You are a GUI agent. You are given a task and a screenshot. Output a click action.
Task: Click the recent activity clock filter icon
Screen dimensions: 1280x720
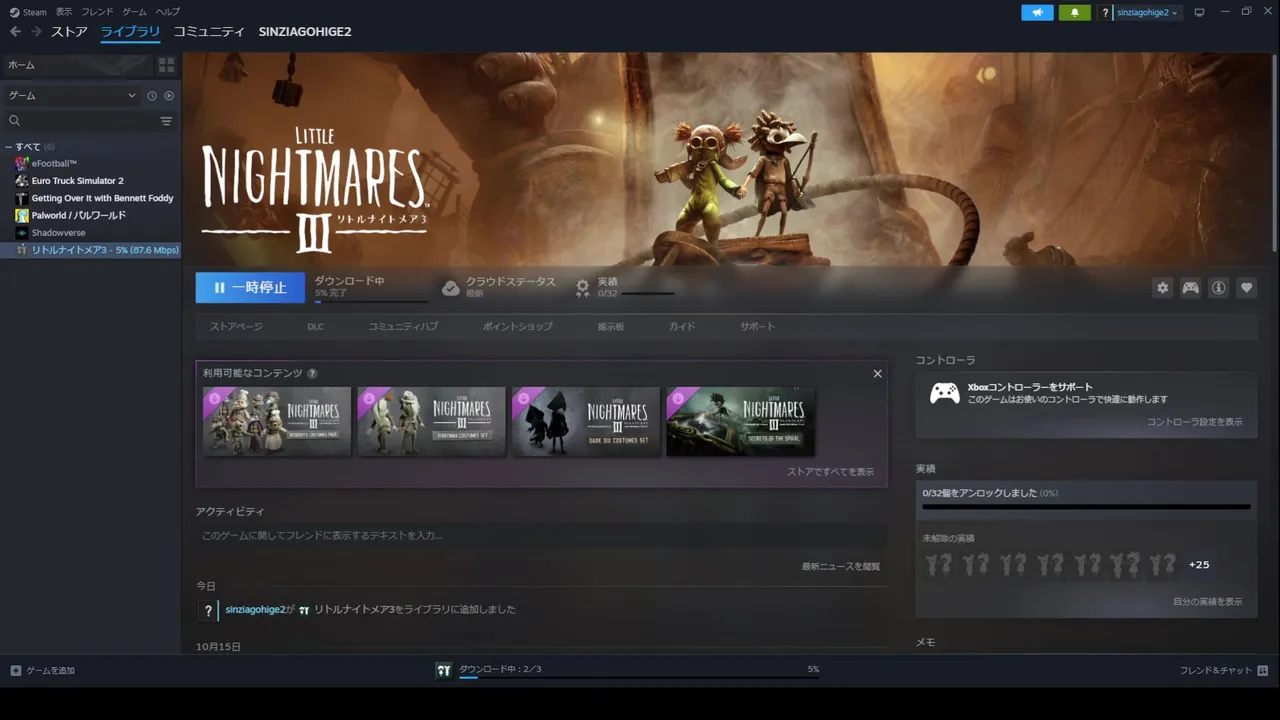[x=152, y=96]
